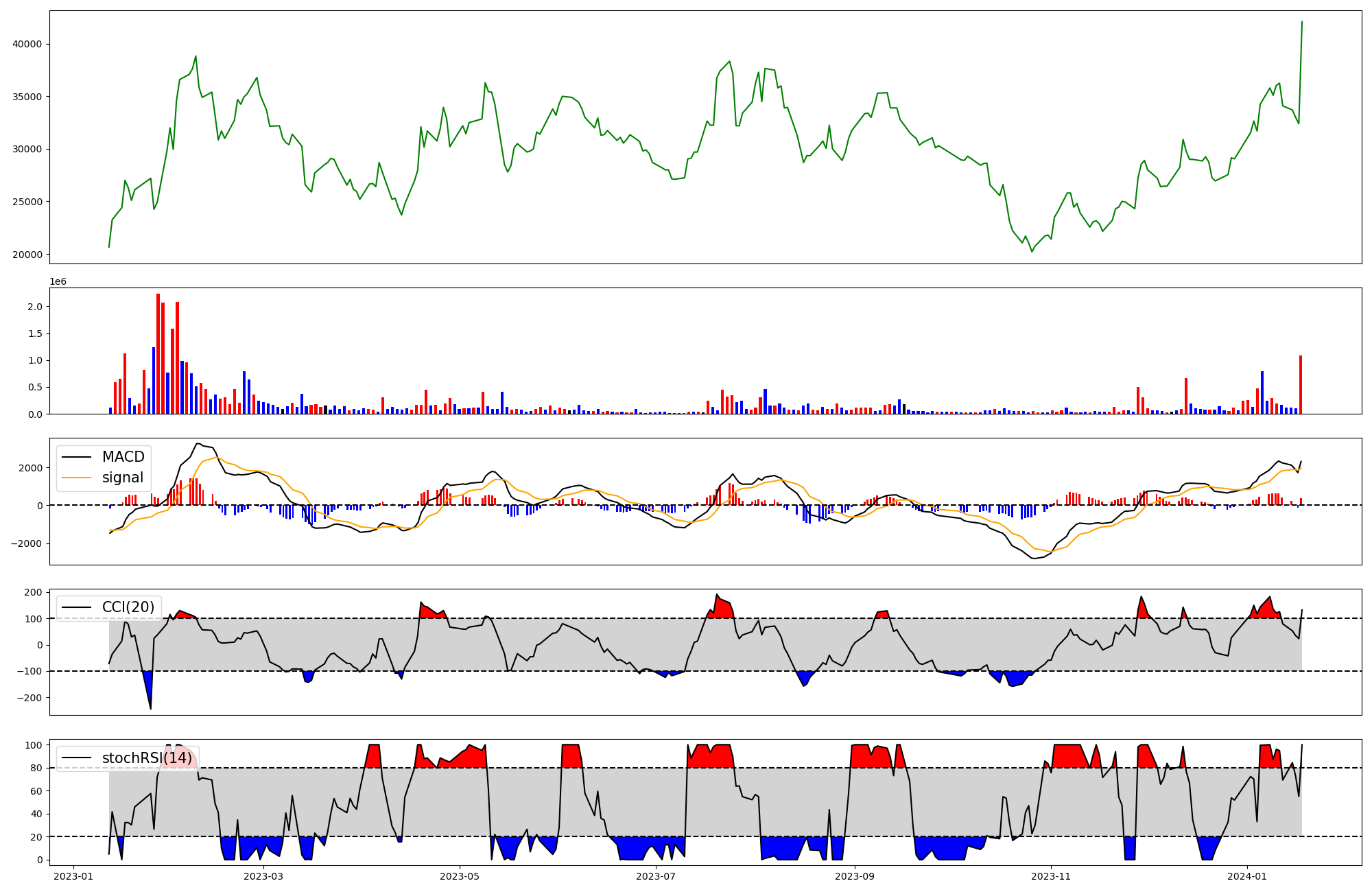The height and width of the screenshot is (892, 1372).
Task: Select the CCI(20) legend entry
Action: (x=128, y=607)
